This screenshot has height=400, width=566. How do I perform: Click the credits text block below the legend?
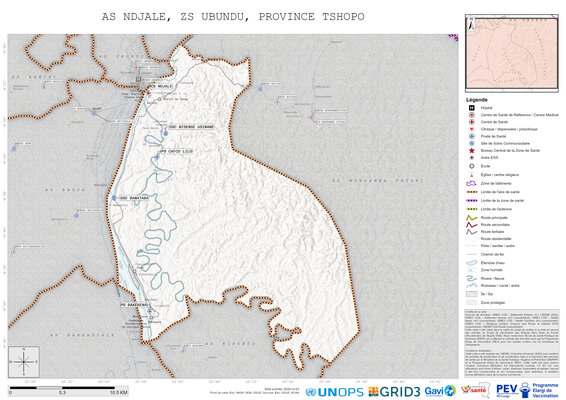tap(512, 343)
